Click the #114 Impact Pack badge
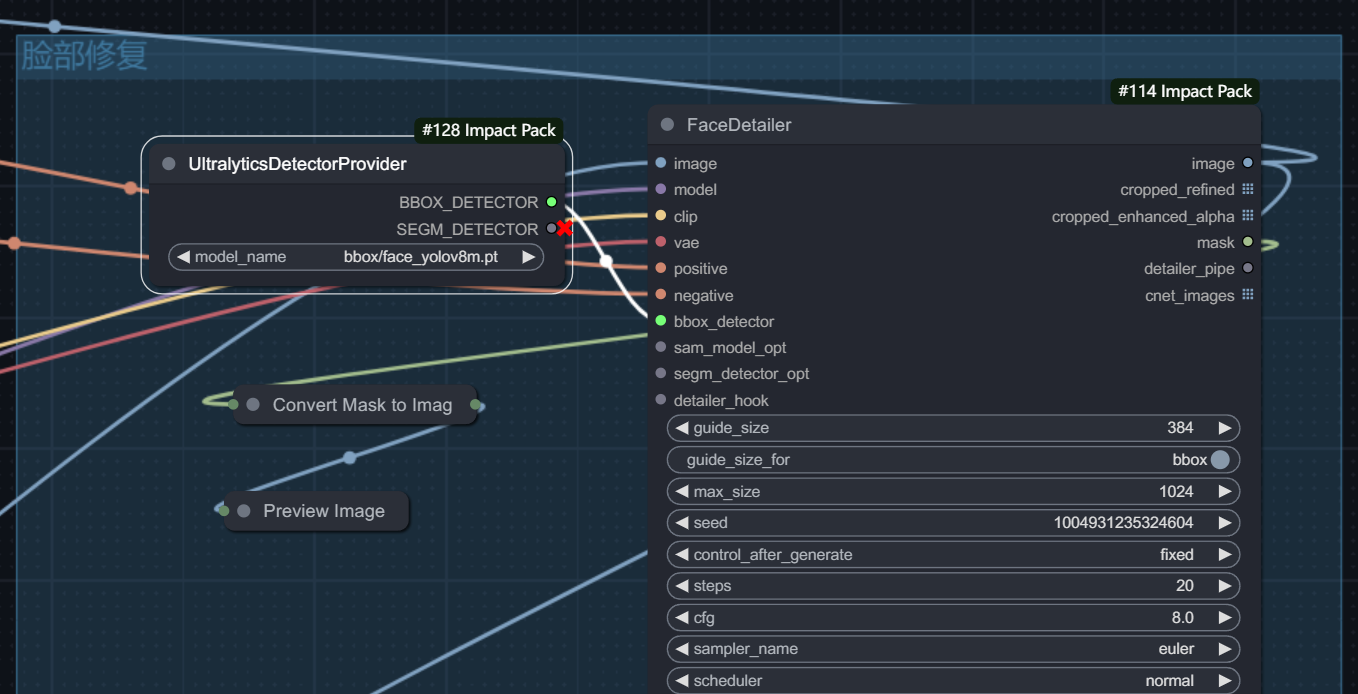This screenshot has height=694, width=1358. pos(1185,92)
